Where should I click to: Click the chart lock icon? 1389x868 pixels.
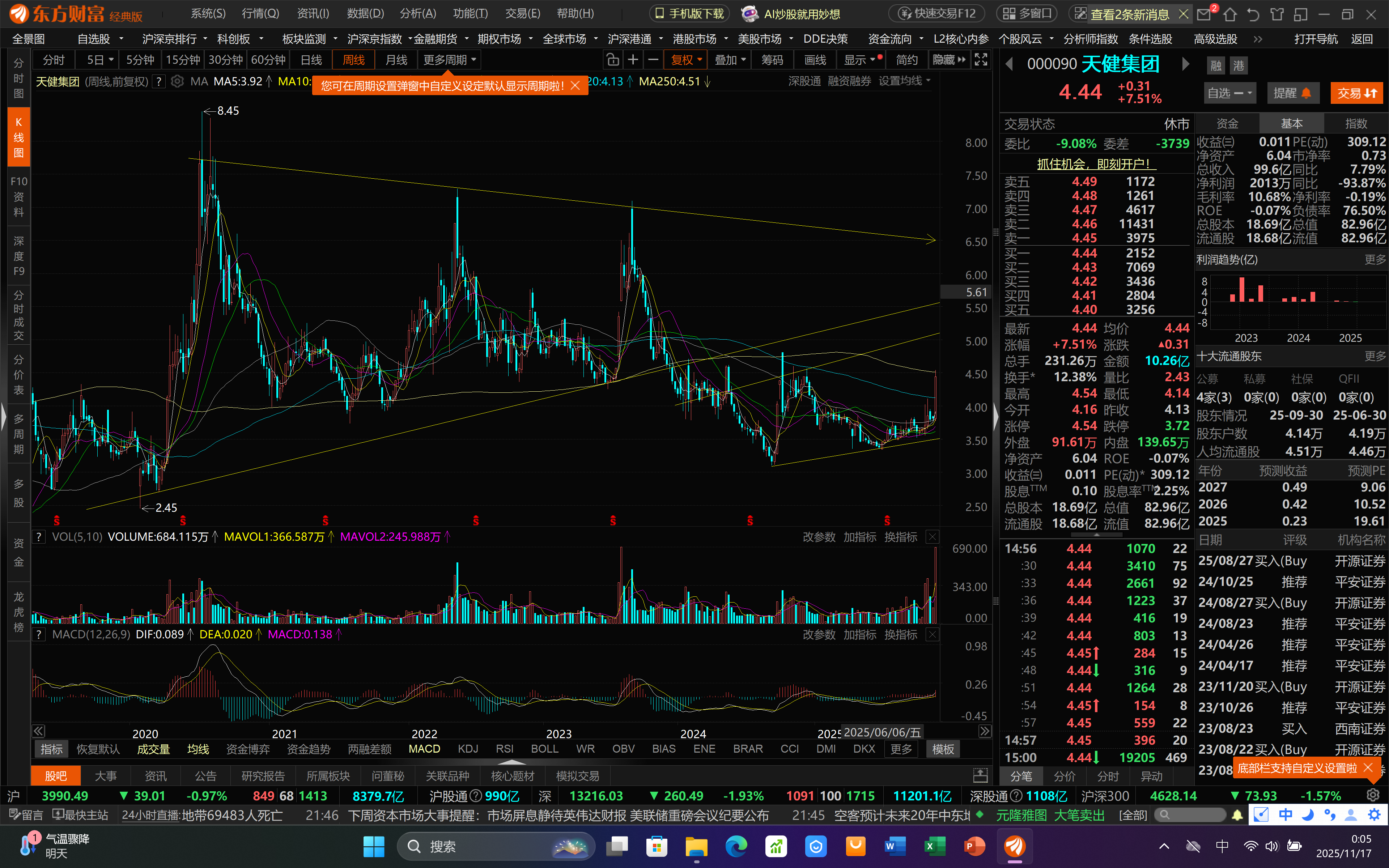point(612,60)
